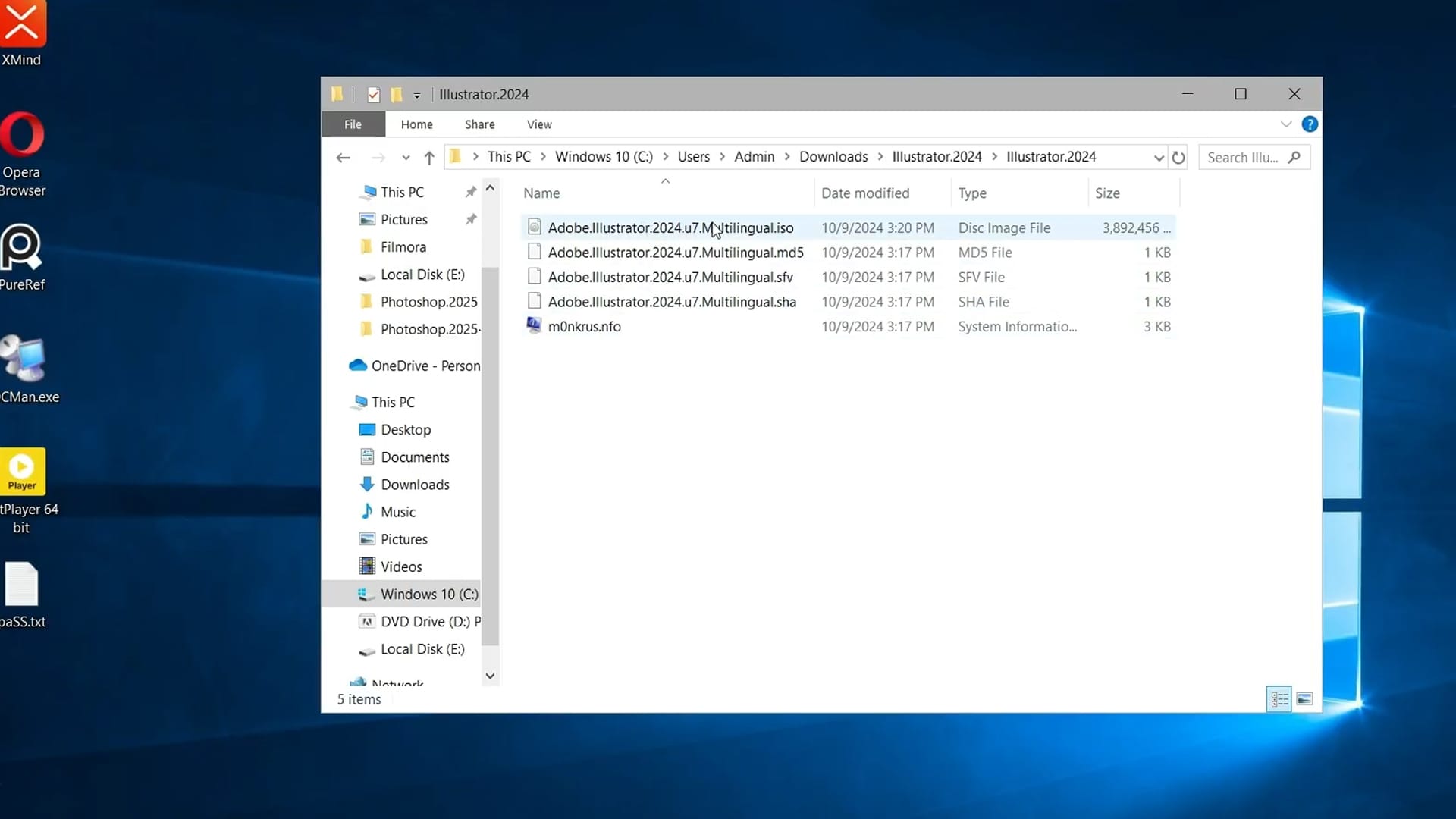Open Documents in navigation pane

[x=415, y=457]
